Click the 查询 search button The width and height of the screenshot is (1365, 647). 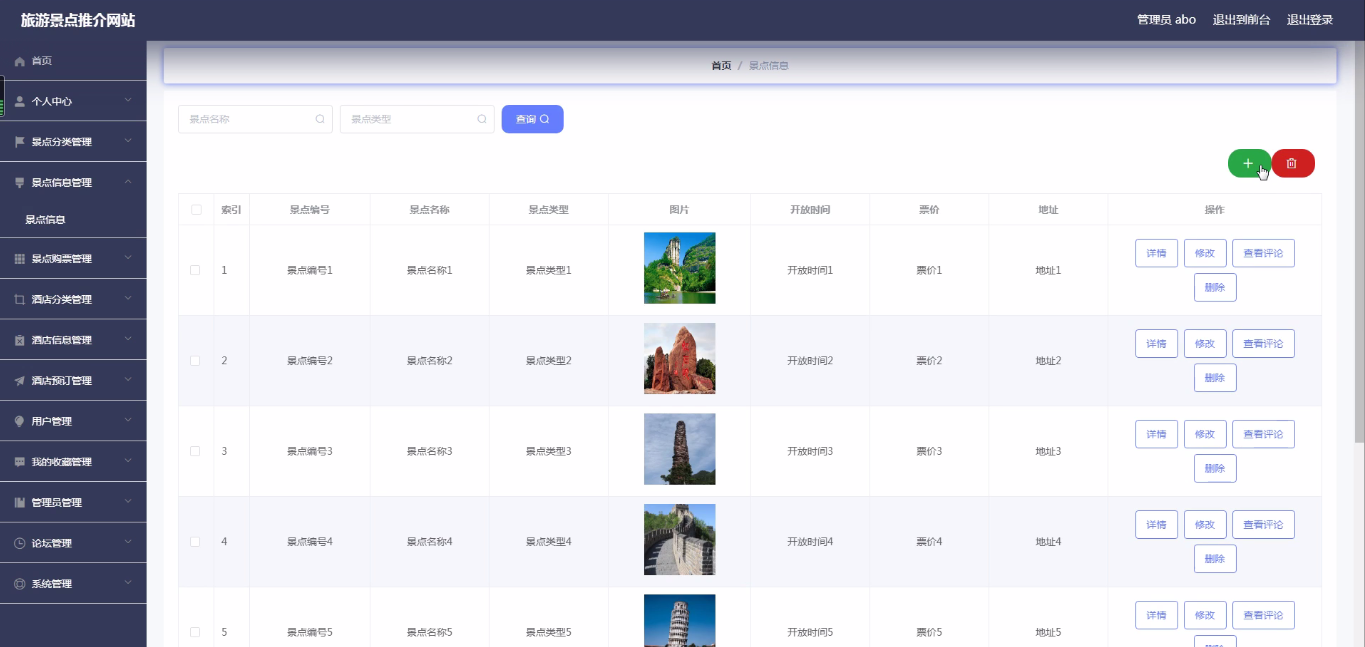coord(532,119)
